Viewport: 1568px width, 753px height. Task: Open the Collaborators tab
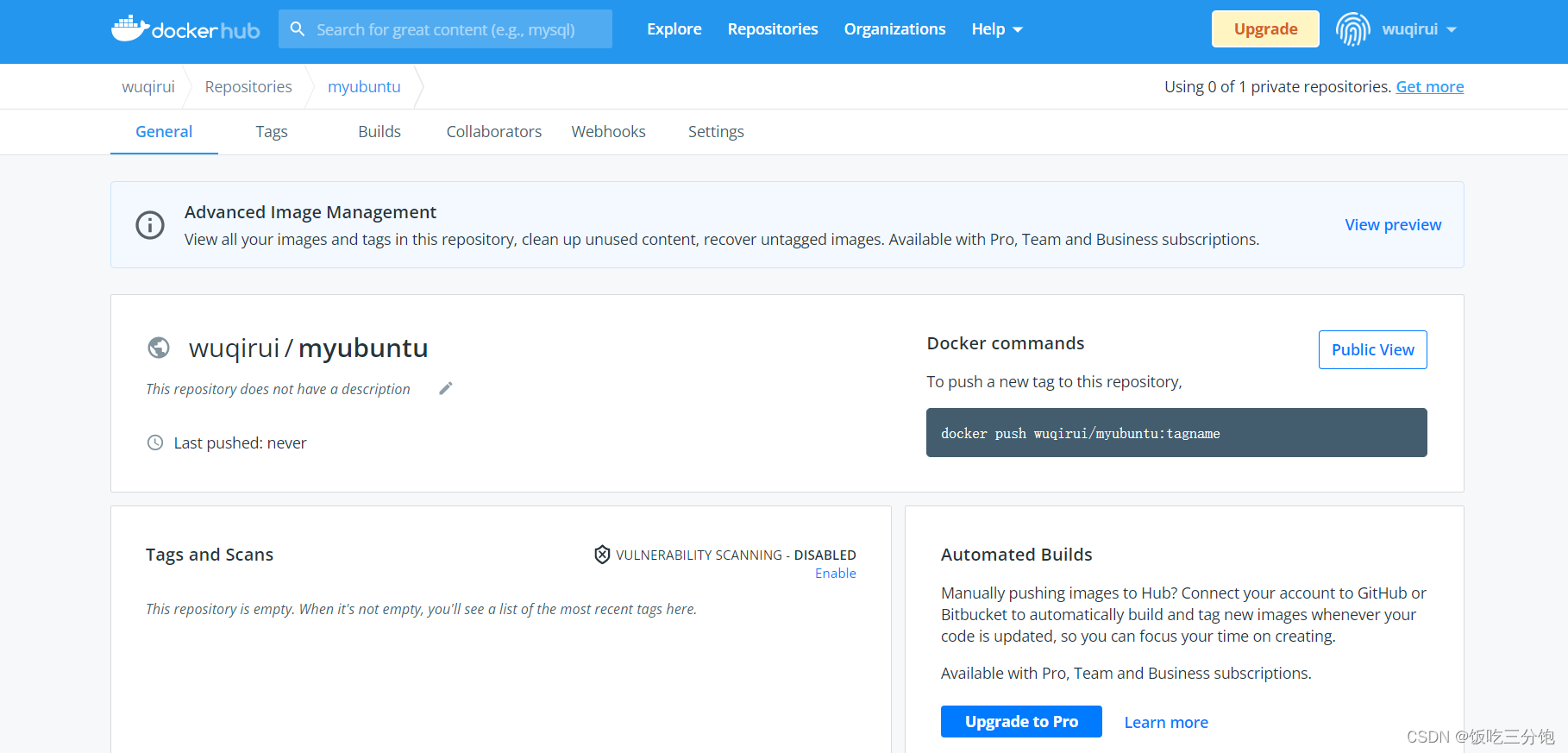tap(494, 132)
